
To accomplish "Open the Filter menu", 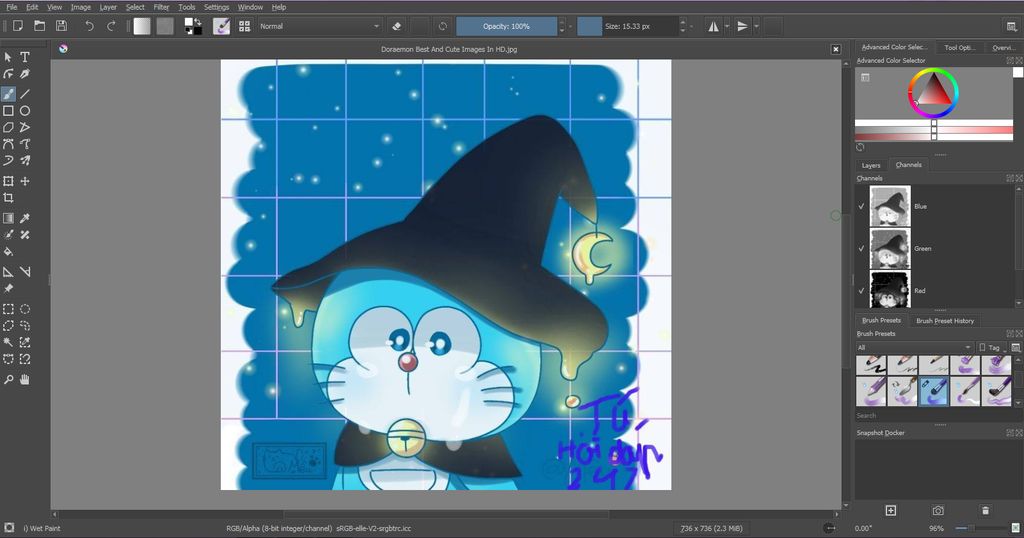I will pyautogui.click(x=161, y=7).
